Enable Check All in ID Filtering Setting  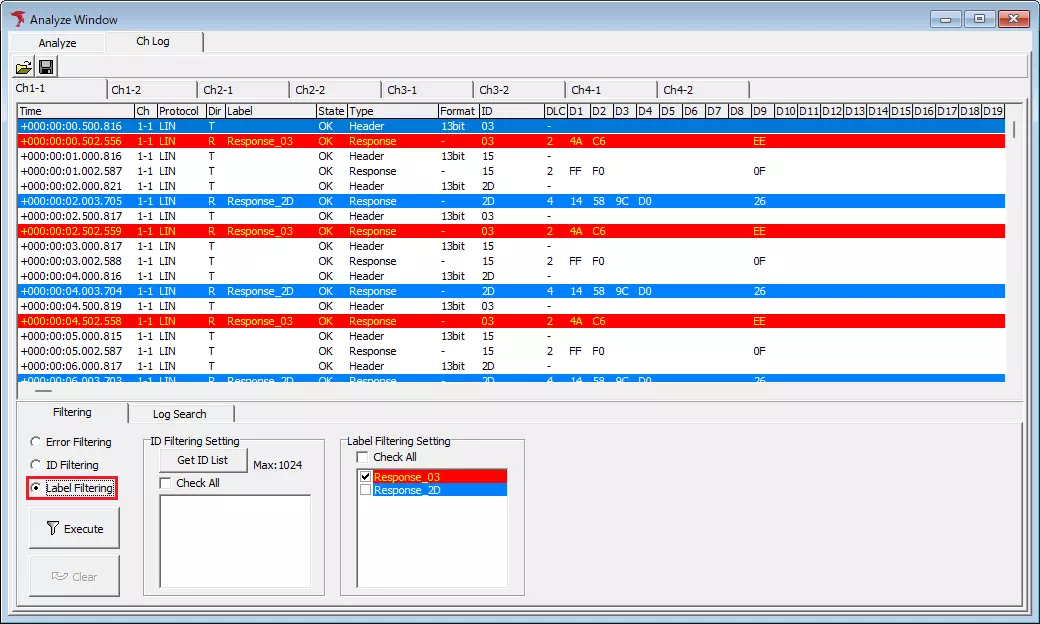[x=166, y=482]
